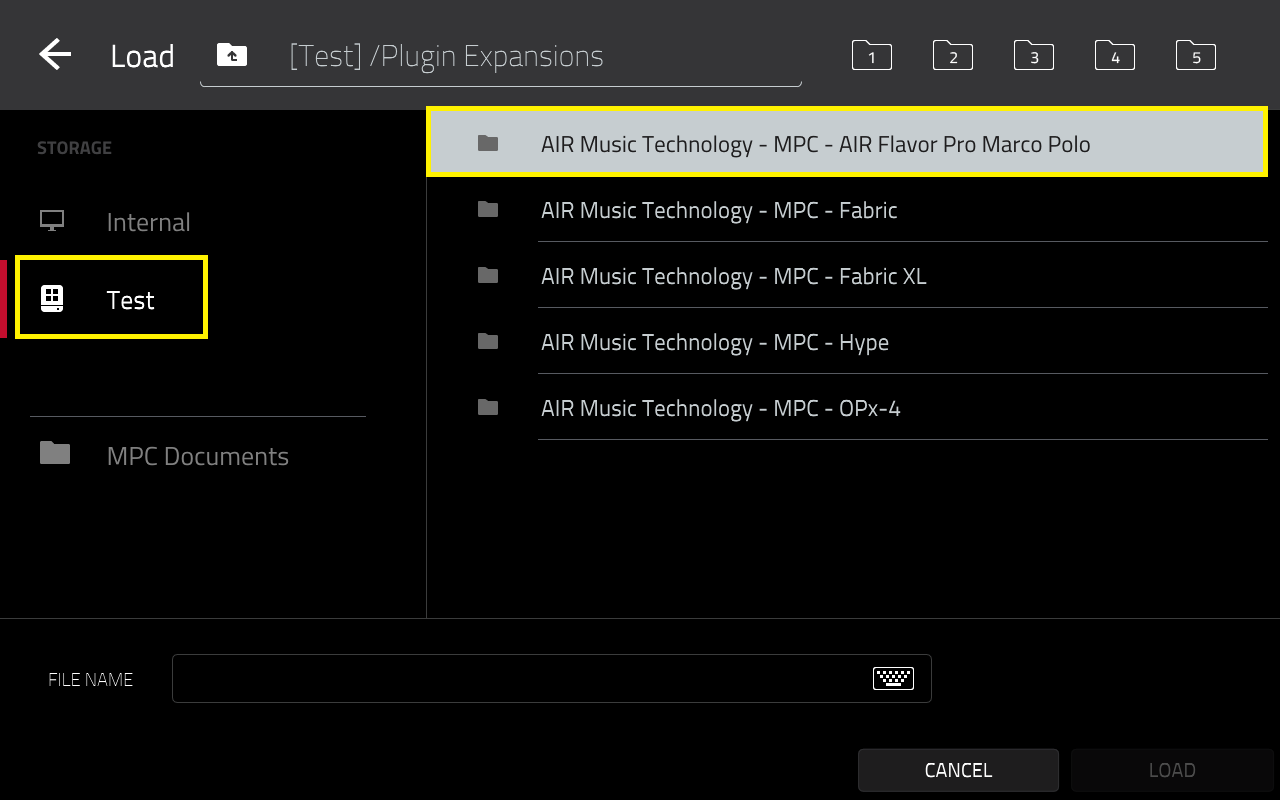Open folder shortcut 4

[1114, 55]
